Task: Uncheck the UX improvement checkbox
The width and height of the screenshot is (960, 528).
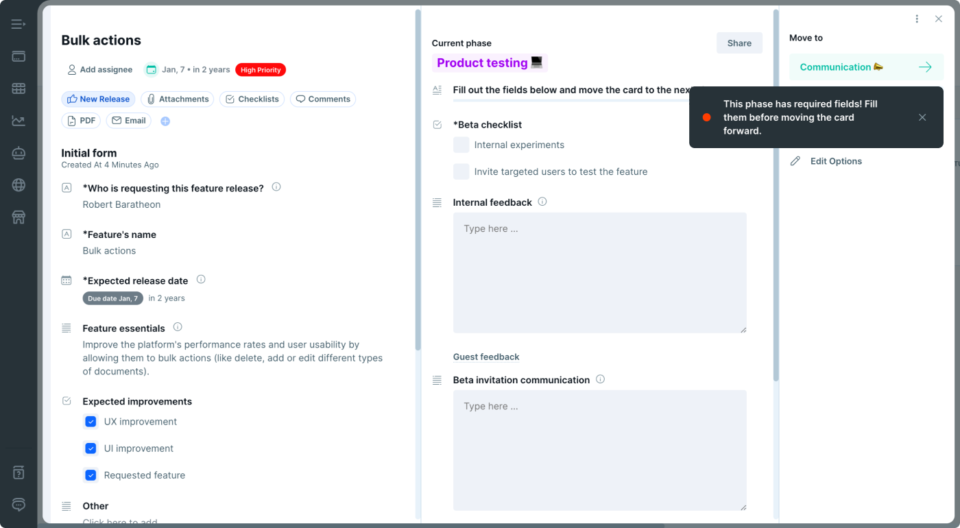Action: [x=91, y=421]
